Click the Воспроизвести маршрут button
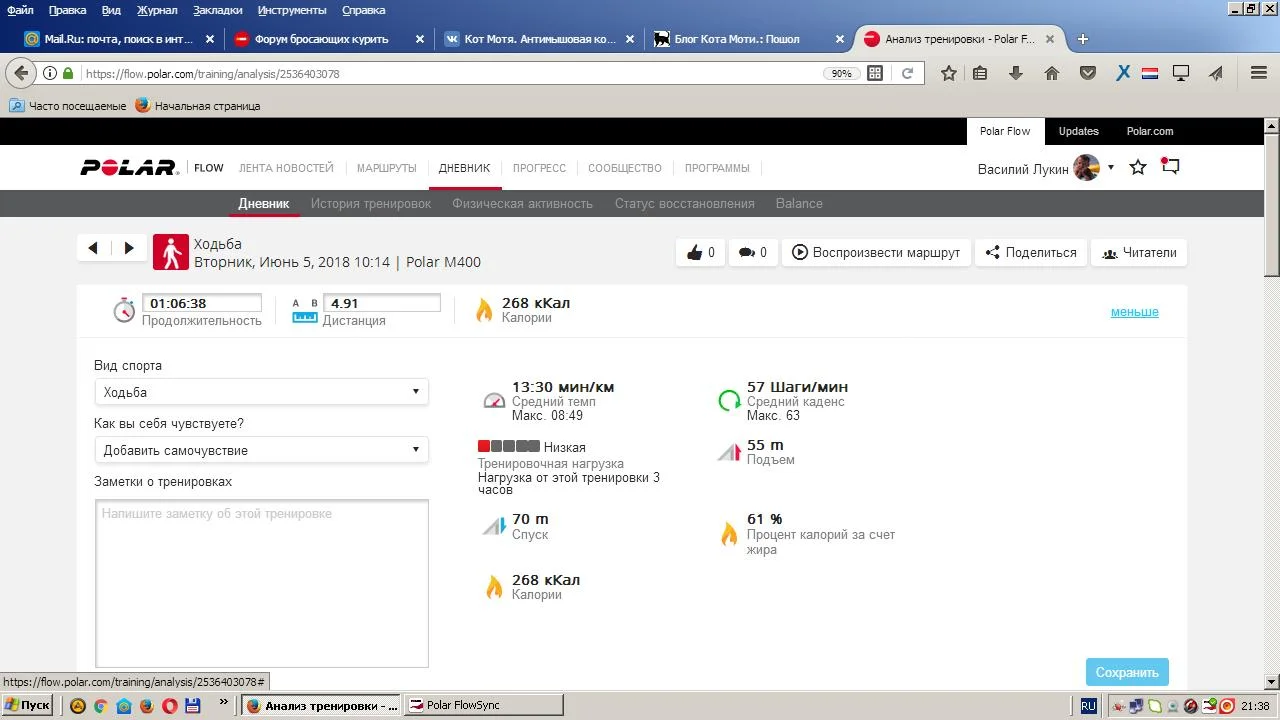The height and width of the screenshot is (720, 1280). 875,253
